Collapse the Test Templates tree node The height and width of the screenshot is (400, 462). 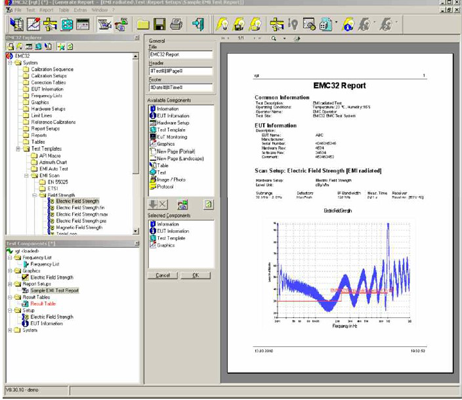click(18, 149)
